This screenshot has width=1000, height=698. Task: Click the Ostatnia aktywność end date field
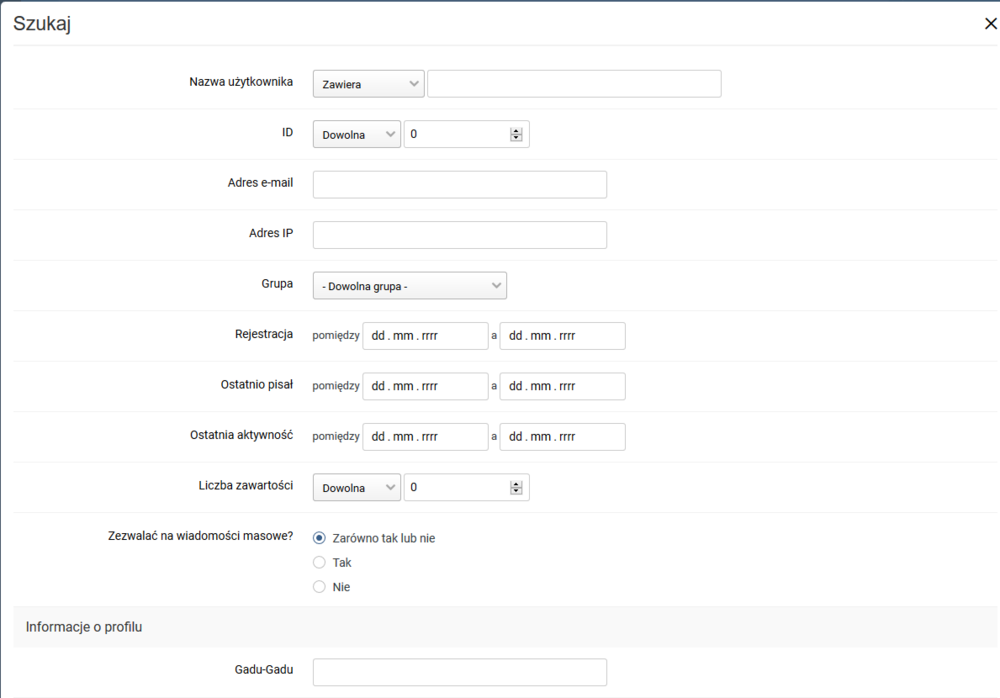tap(562, 437)
